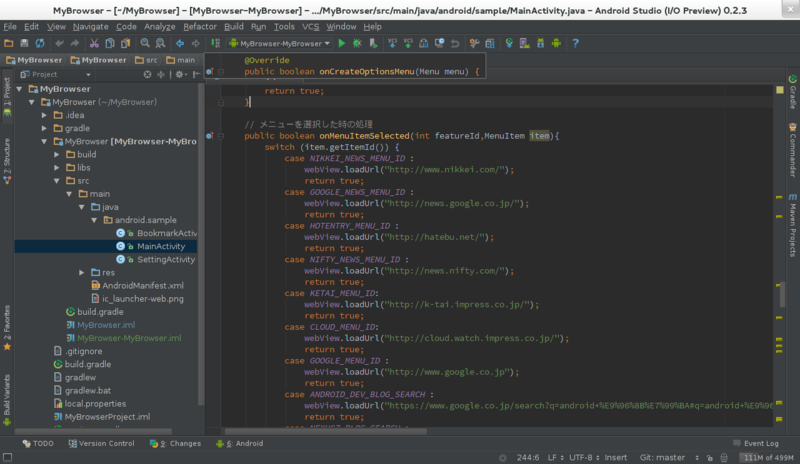Open the VCS menu
The width and height of the screenshot is (800, 464).
[x=310, y=27]
